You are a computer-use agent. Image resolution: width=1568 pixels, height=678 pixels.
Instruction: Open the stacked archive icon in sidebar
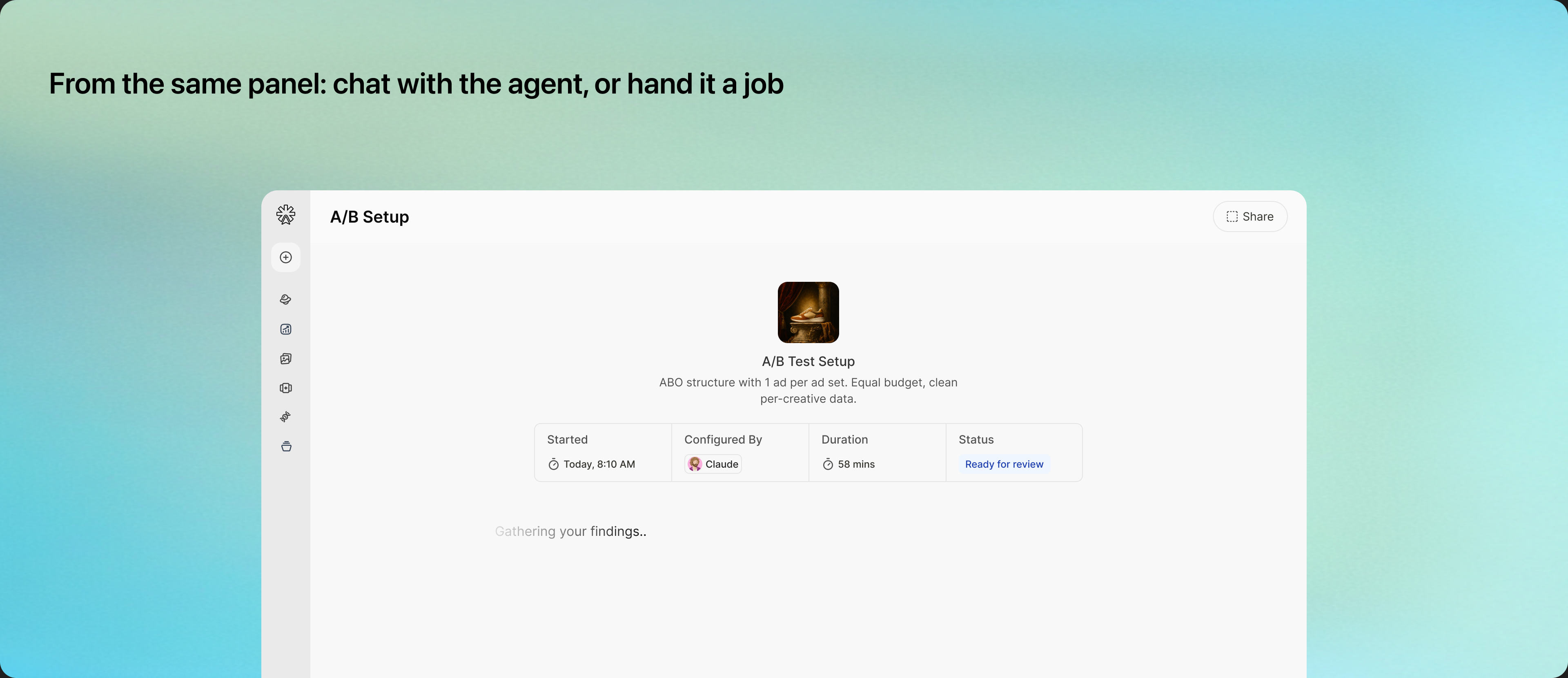286,447
